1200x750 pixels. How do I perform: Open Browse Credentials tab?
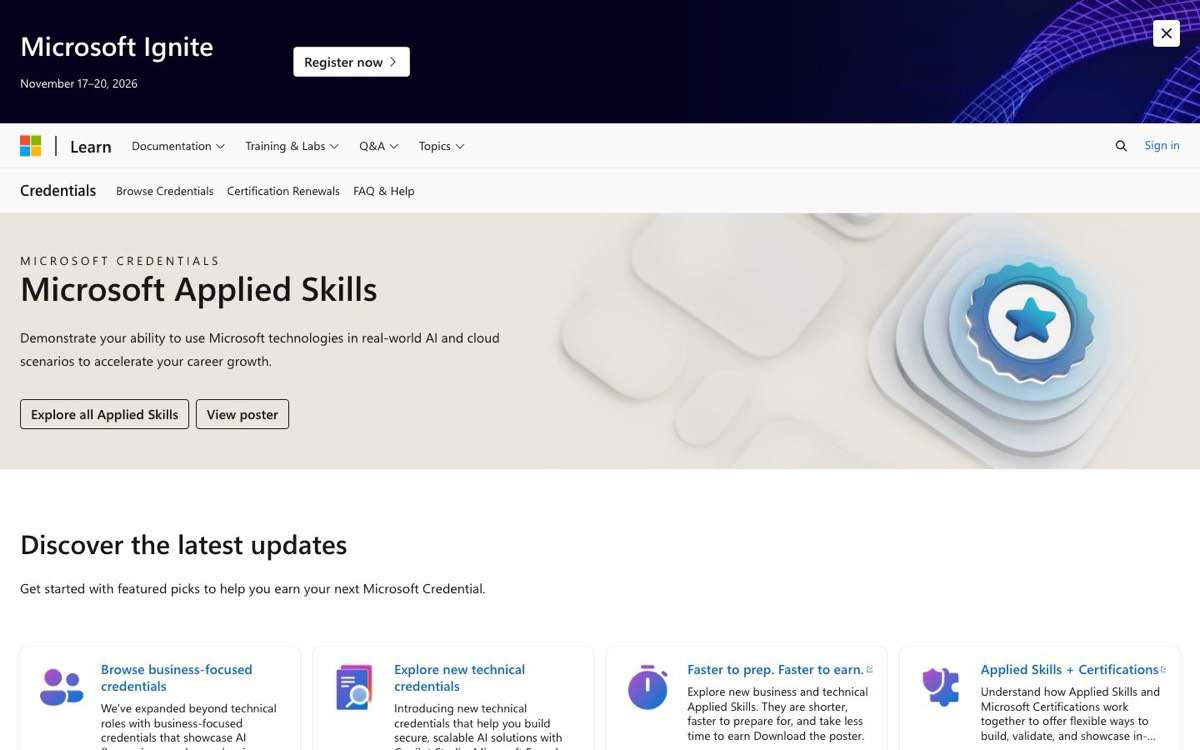165,191
